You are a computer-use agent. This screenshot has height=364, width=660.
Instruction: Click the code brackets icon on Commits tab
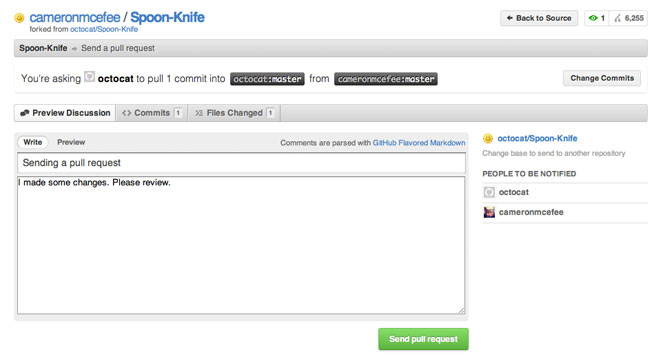(x=126, y=113)
